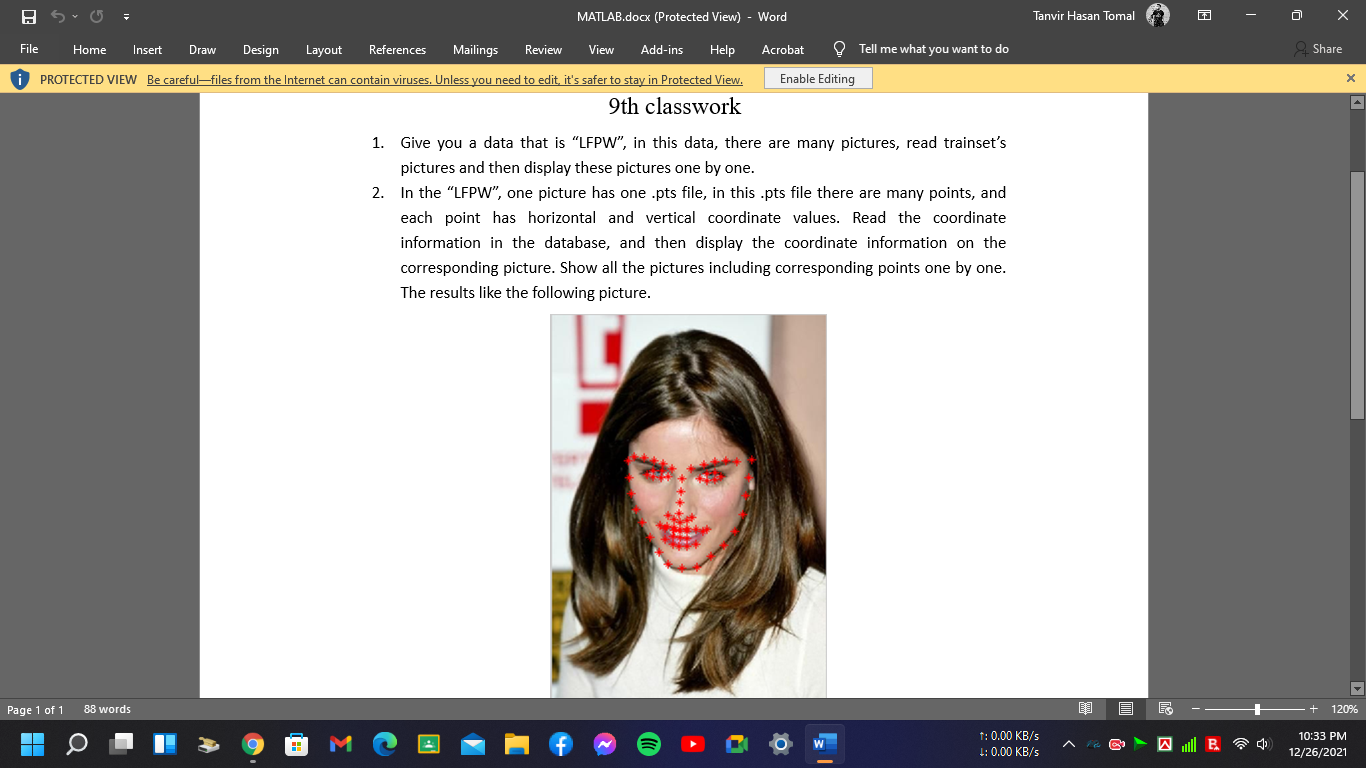1366x768 pixels.
Task: Open Spotify from the taskbar
Action: tap(648, 744)
